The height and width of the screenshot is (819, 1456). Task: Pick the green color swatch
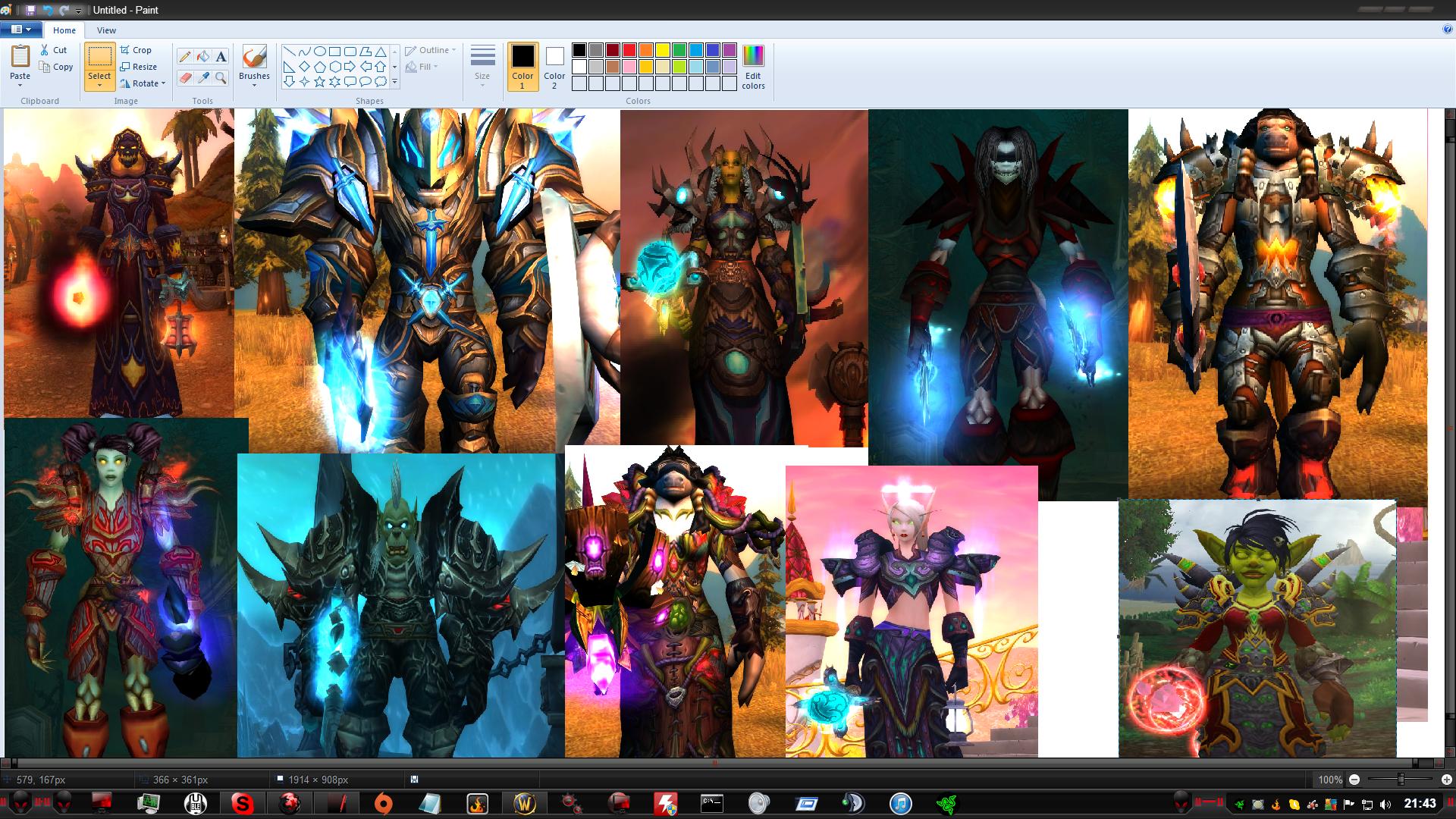pyautogui.click(x=679, y=50)
